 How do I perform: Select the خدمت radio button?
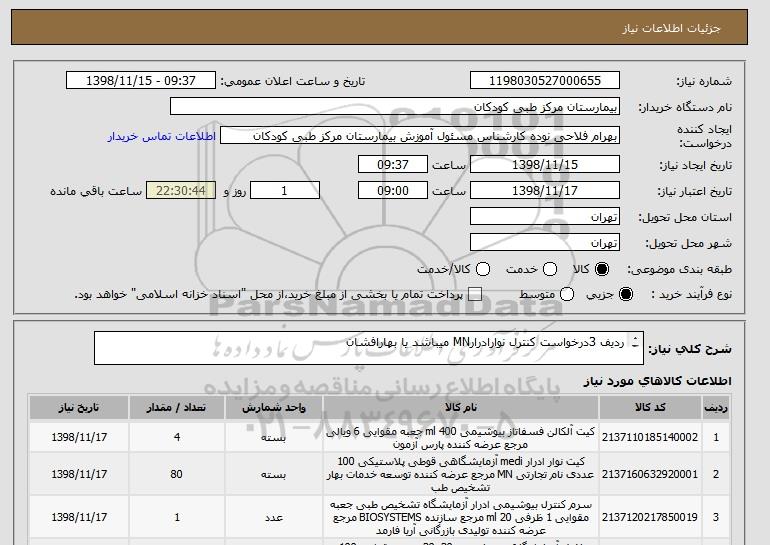[x=550, y=269]
